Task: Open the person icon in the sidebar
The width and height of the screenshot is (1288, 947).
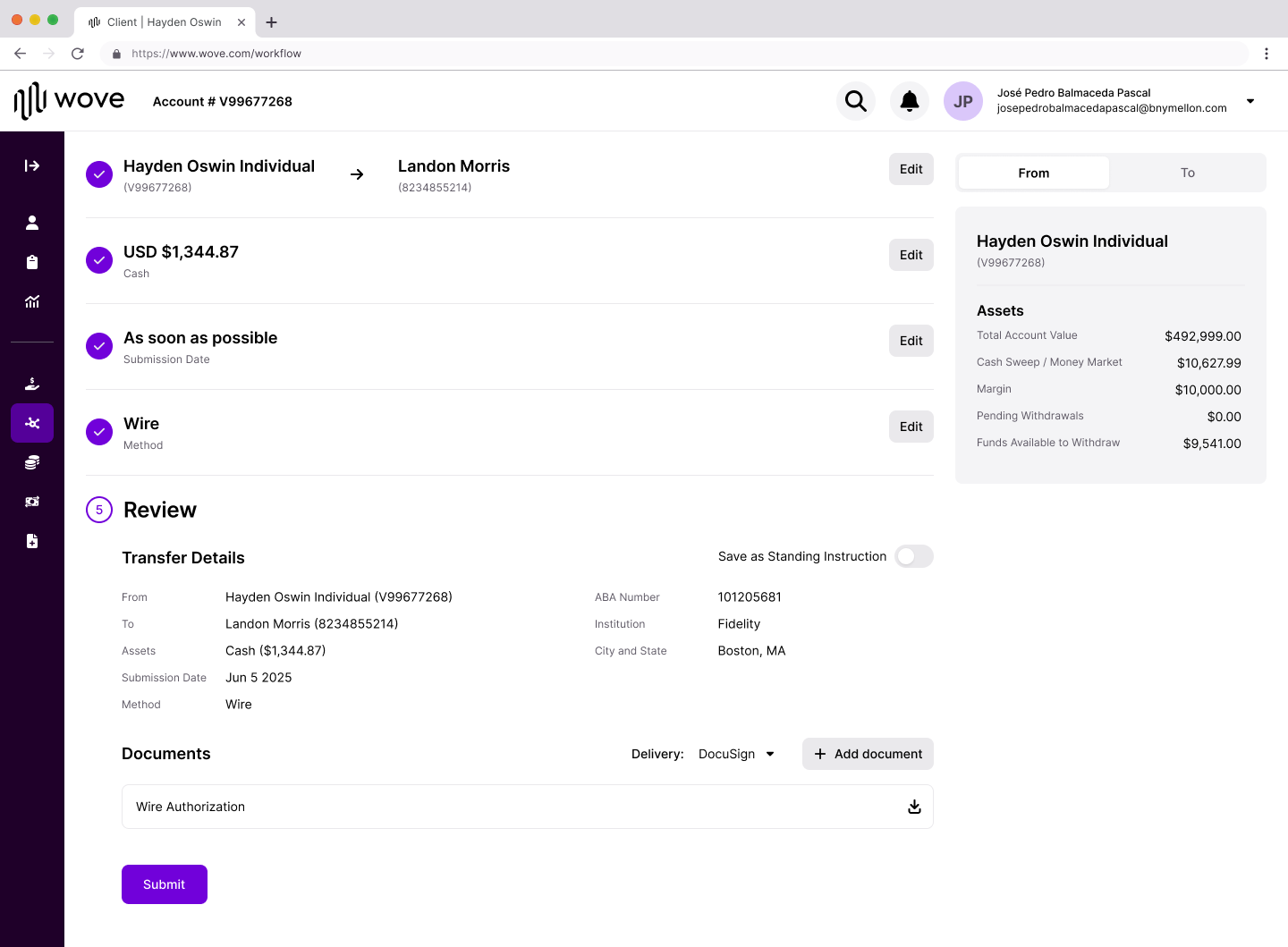Action: pyautogui.click(x=32, y=223)
